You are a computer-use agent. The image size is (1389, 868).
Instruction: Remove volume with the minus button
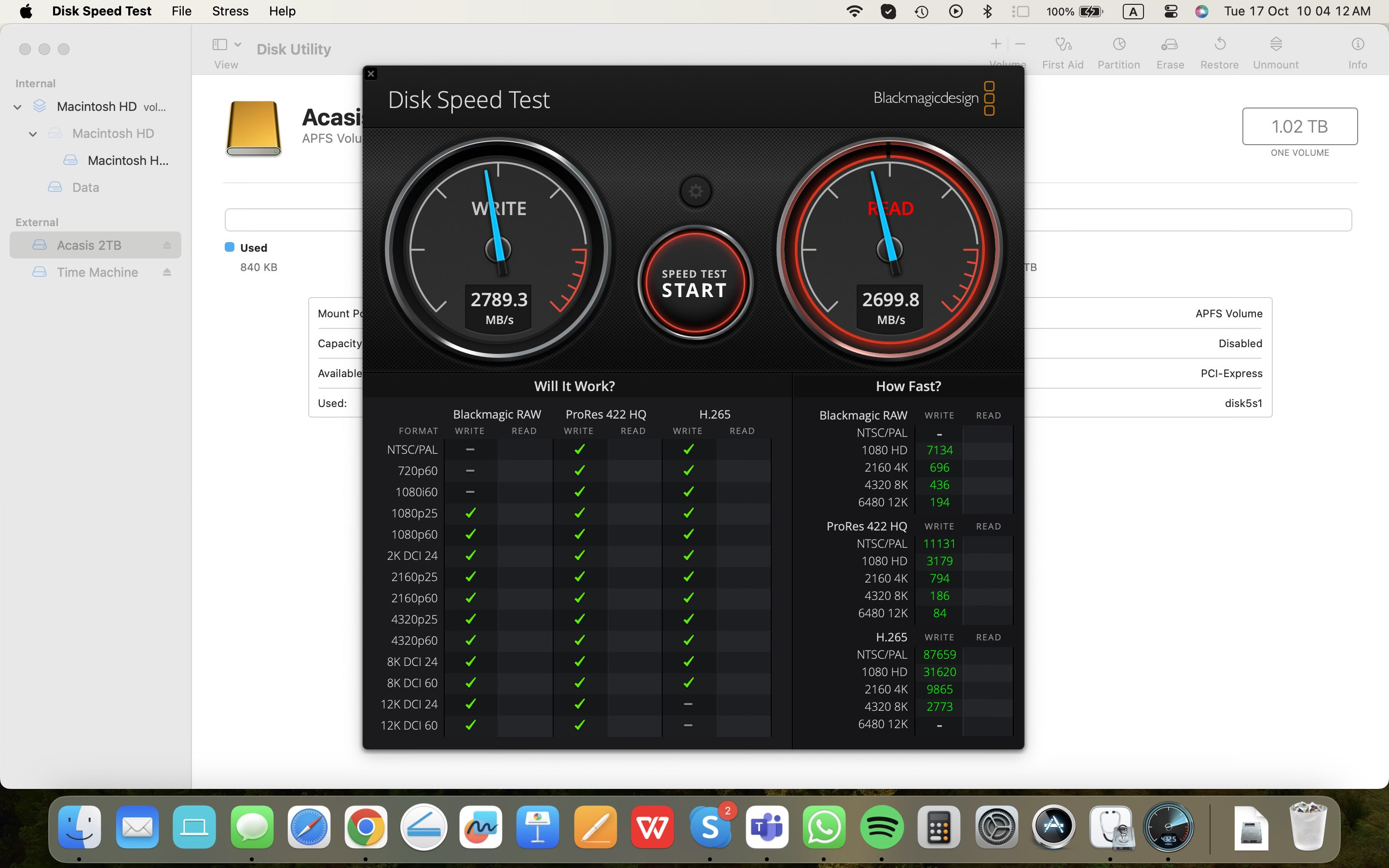coord(1020,43)
